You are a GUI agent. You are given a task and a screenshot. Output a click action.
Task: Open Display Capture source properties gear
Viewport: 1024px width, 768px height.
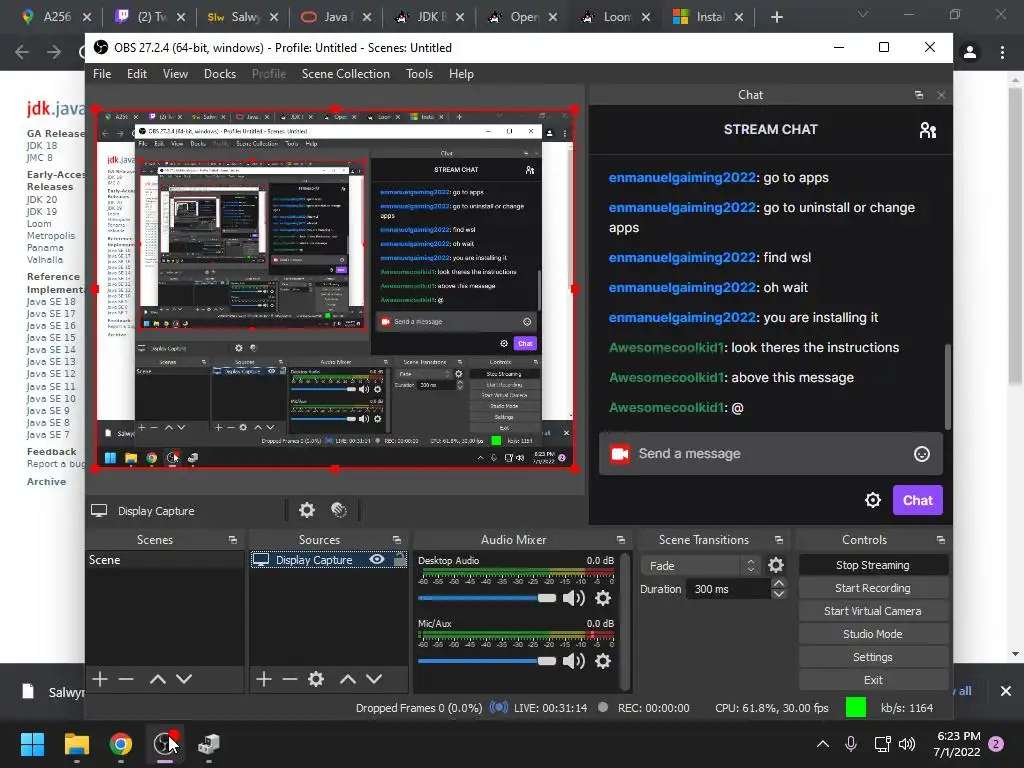[x=306, y=510]
